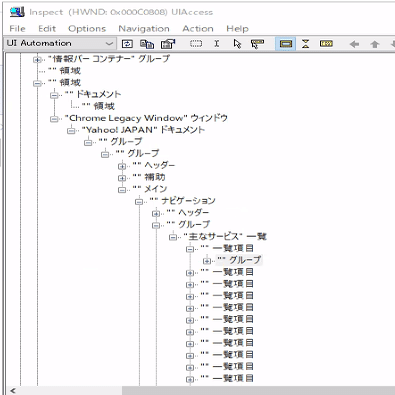Image resolution: width=395 pixels, height=395 pixels.
Task: Open the Navigation menu
Action: coord(144,29)
